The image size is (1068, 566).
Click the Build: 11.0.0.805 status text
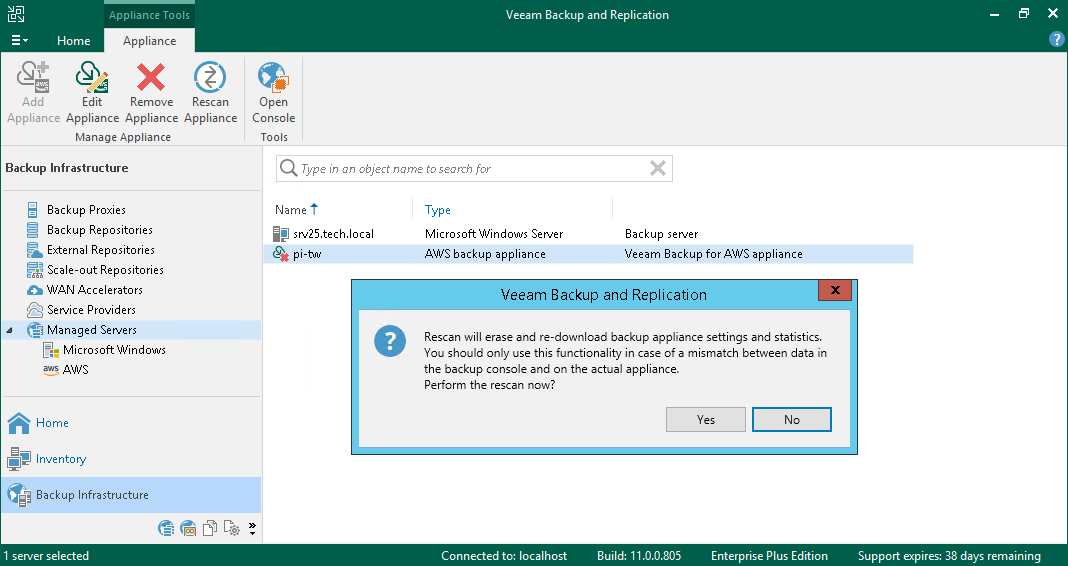pyautogui.click(x=639, y=556)
